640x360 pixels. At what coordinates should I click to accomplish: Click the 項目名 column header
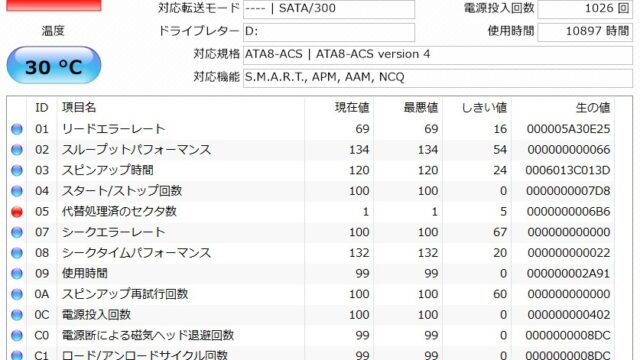pyautogui.click(x=79, y=107)
